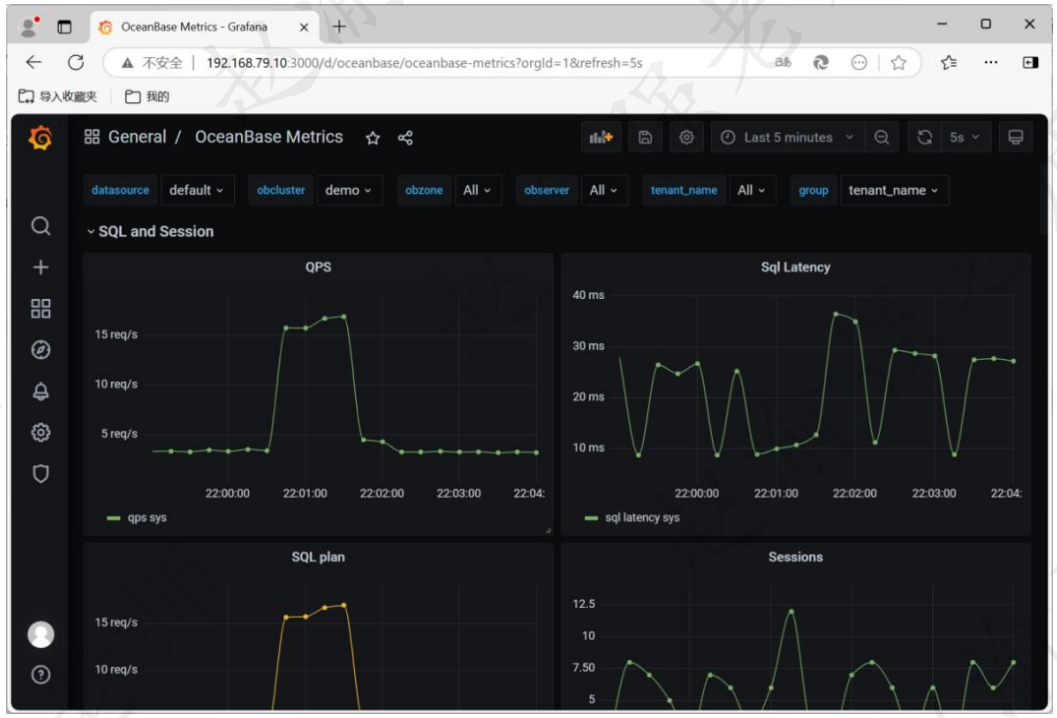
Task: Click the refresh dashboard button
Action: pos(924,138)
